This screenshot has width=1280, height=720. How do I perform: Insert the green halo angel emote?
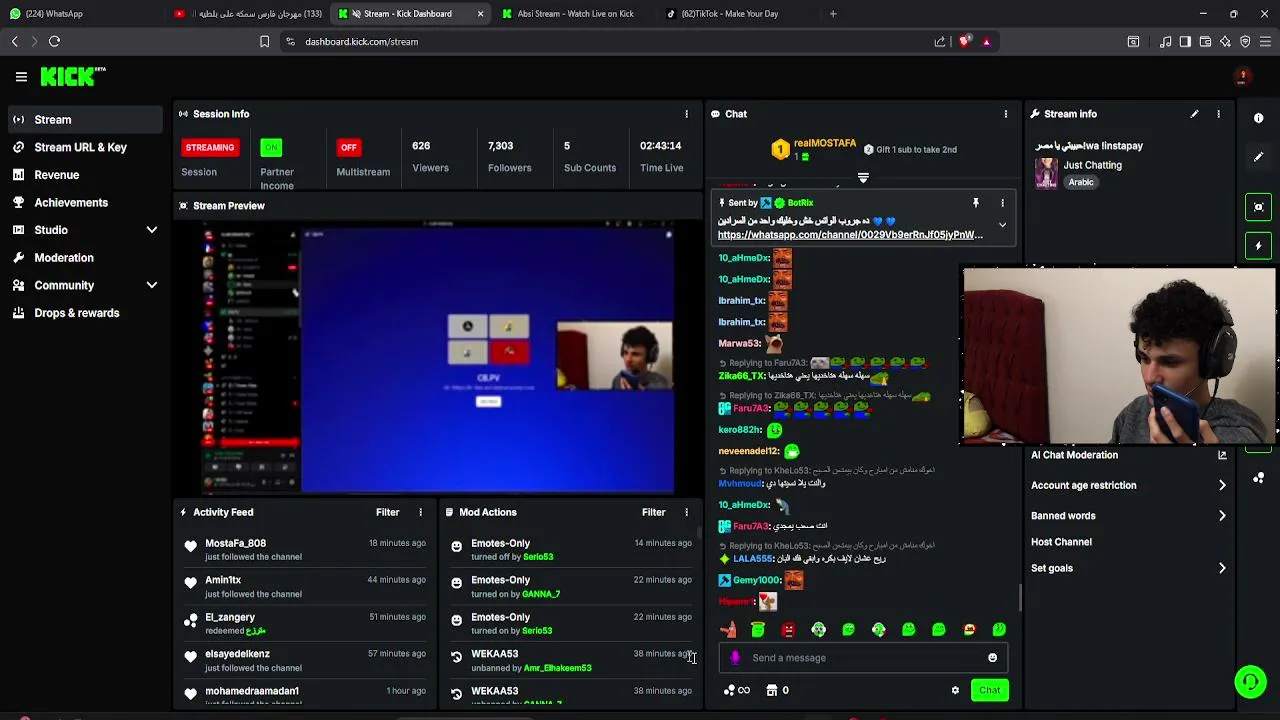[758, 629]
